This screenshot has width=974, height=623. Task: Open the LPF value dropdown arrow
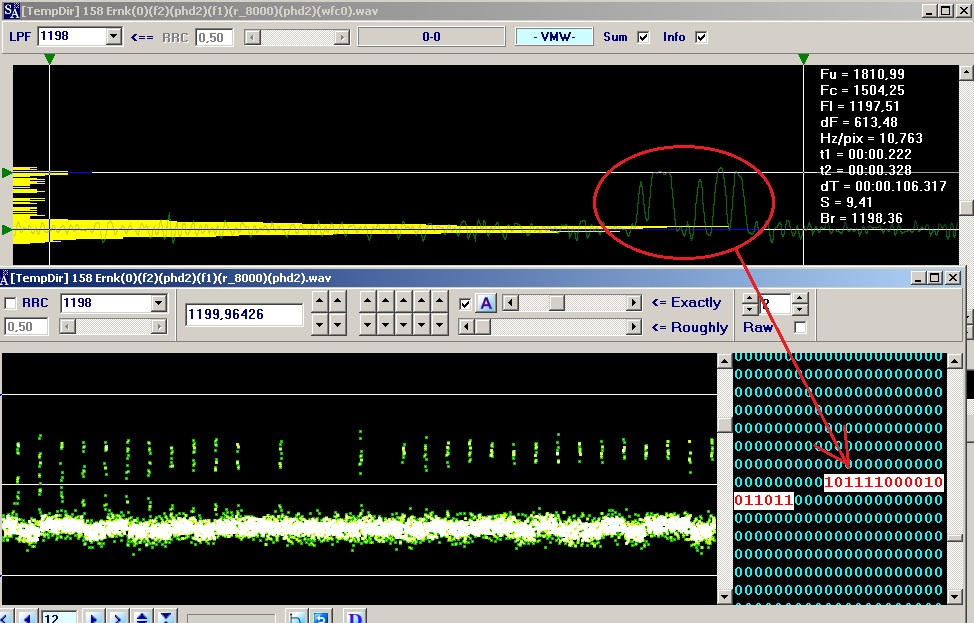point(113,37)
